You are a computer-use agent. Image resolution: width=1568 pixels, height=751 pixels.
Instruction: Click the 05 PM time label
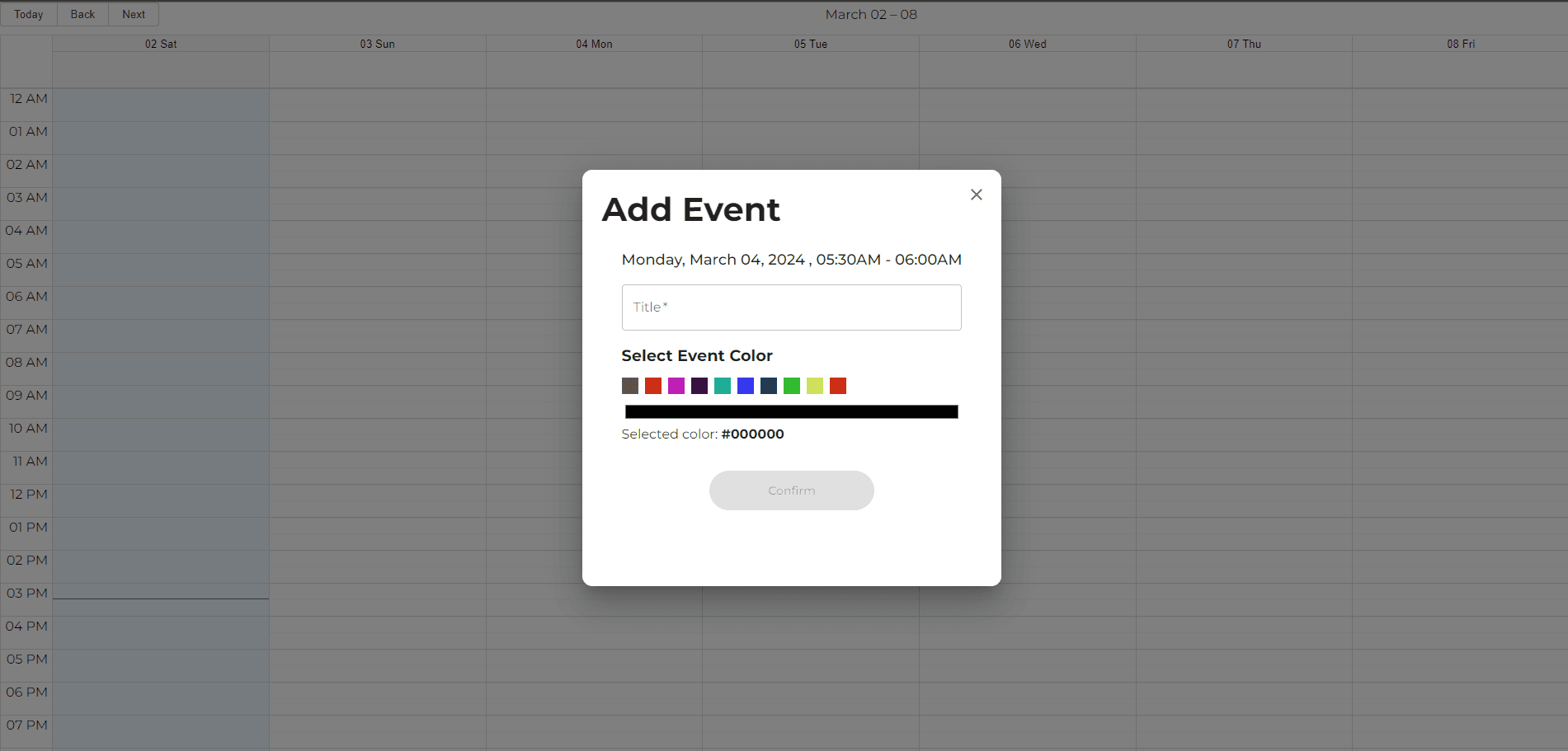[27, 659]
